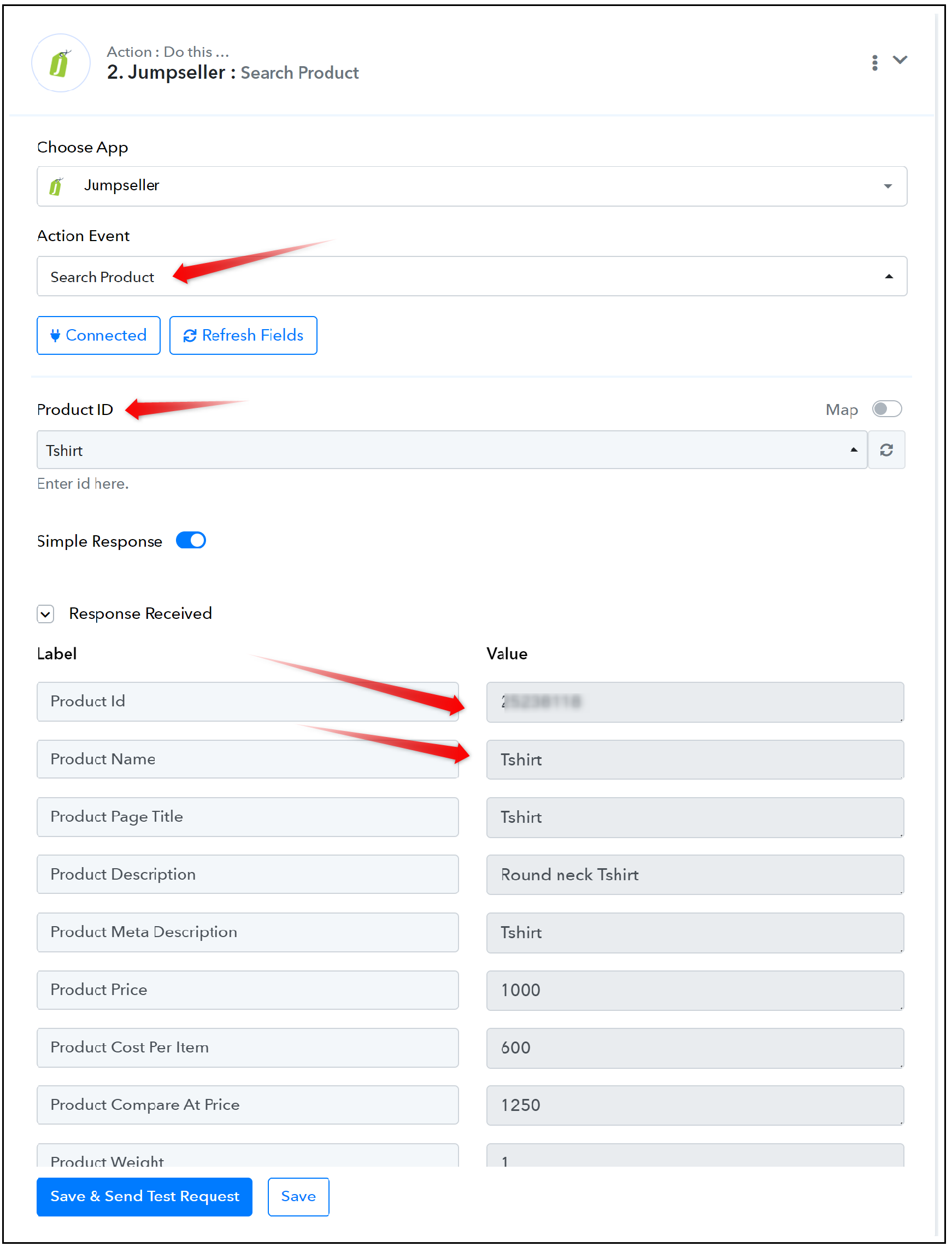
Task: Collapse the action step with header chevron
Action: pyautogui.click(x=900, y=60)
